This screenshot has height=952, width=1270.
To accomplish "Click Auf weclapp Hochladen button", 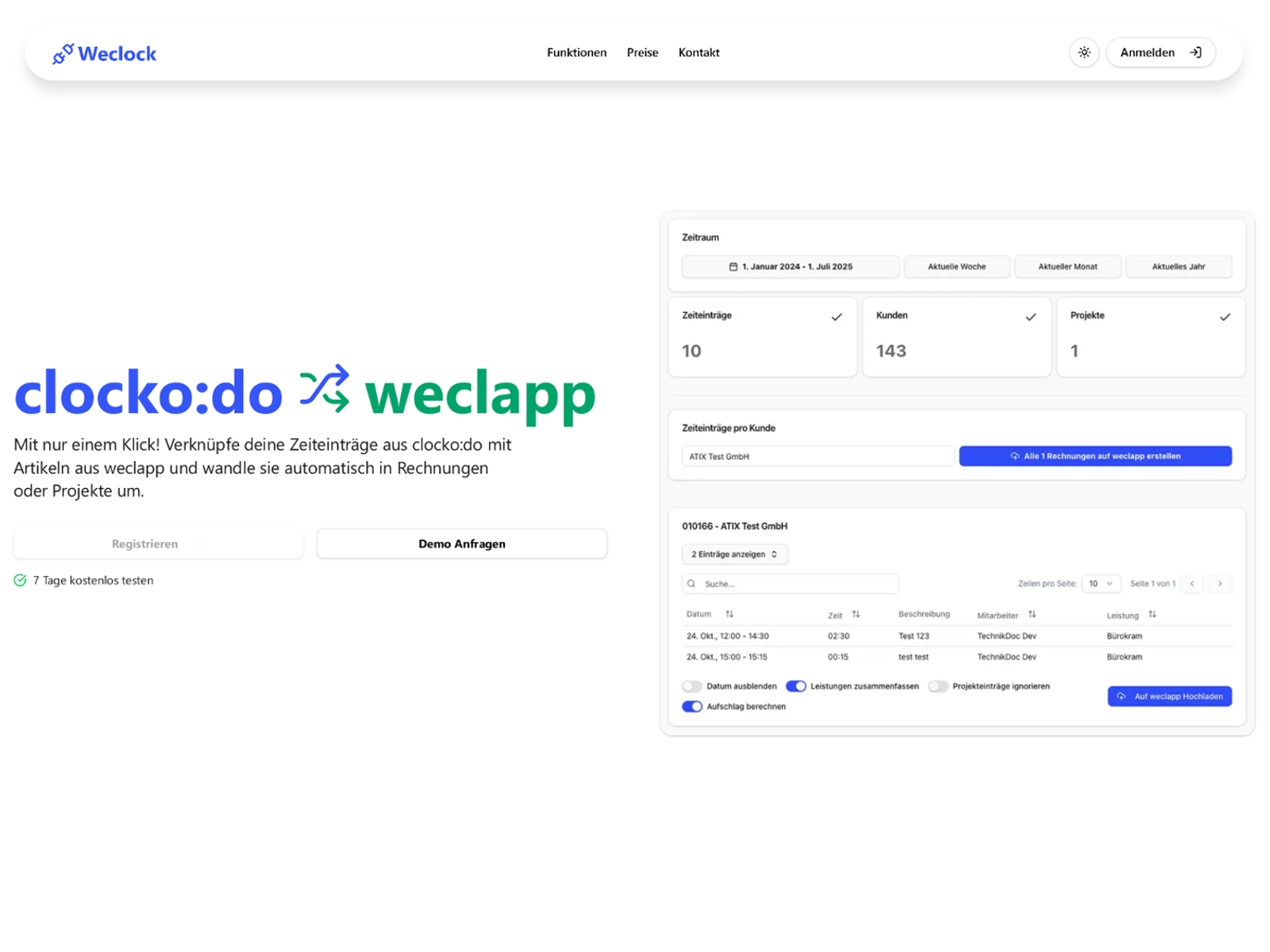I will click(1169, 697).
